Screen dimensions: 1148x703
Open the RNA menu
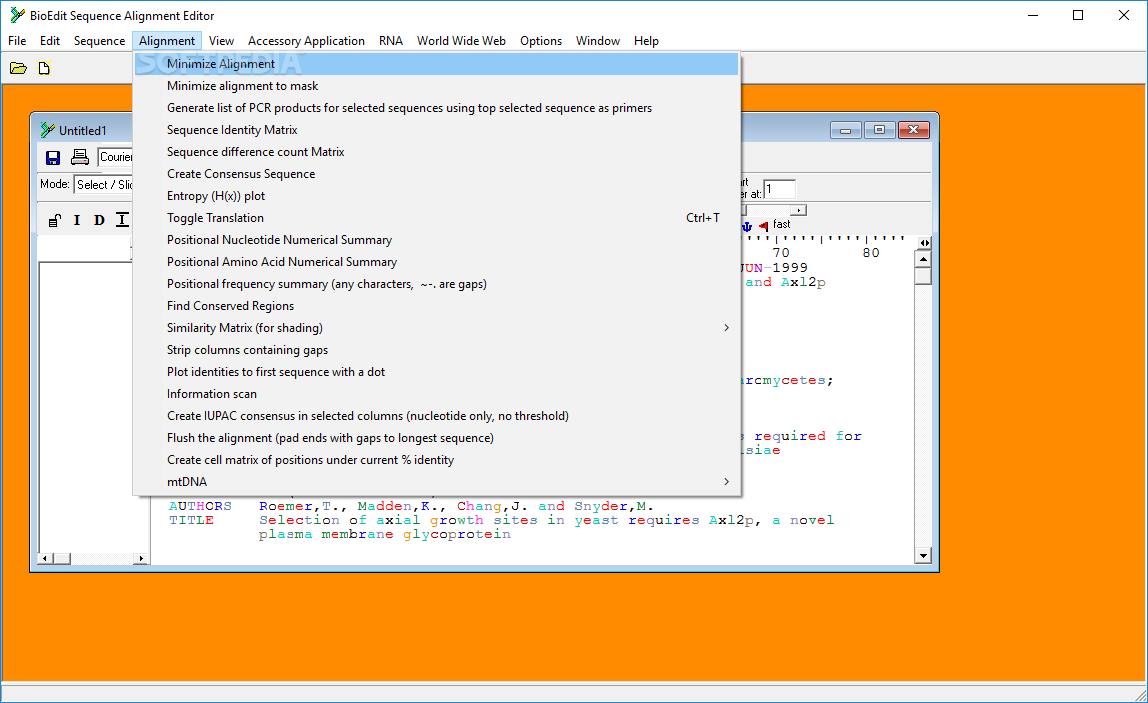click(391, 41)
